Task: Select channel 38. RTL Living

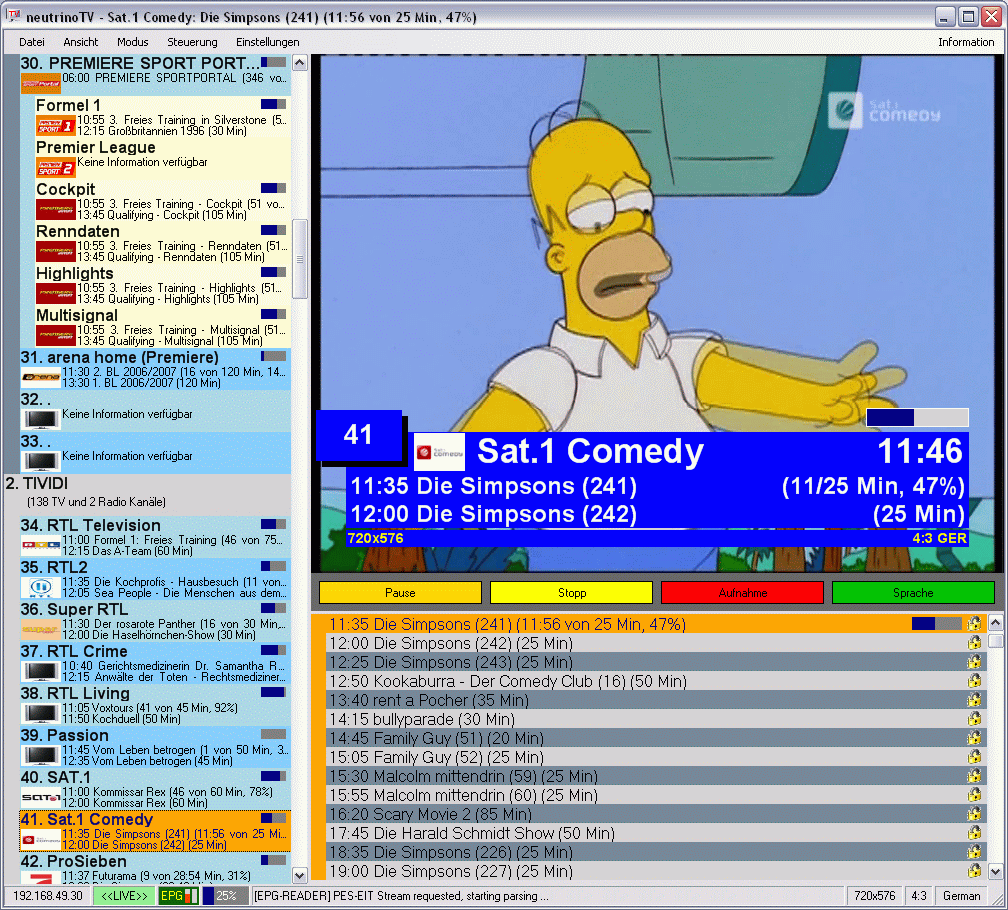Action: [x=156, y=706]
